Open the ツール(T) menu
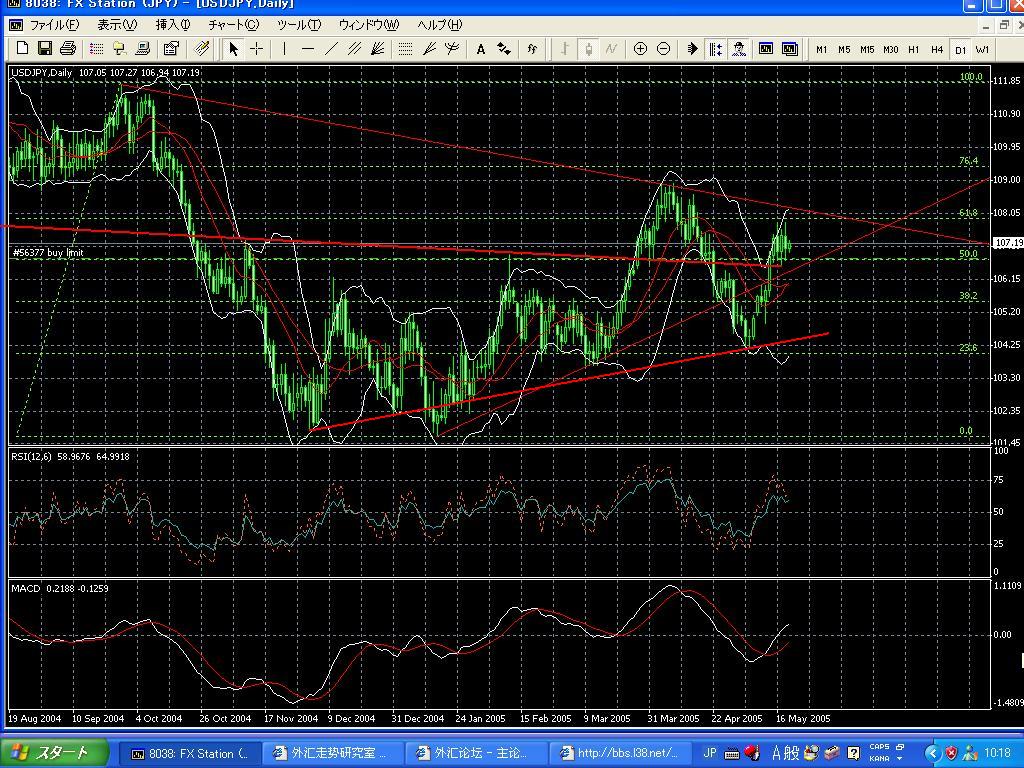The width and height of the screenshot is (1024, 768). [x=298, y=25]
